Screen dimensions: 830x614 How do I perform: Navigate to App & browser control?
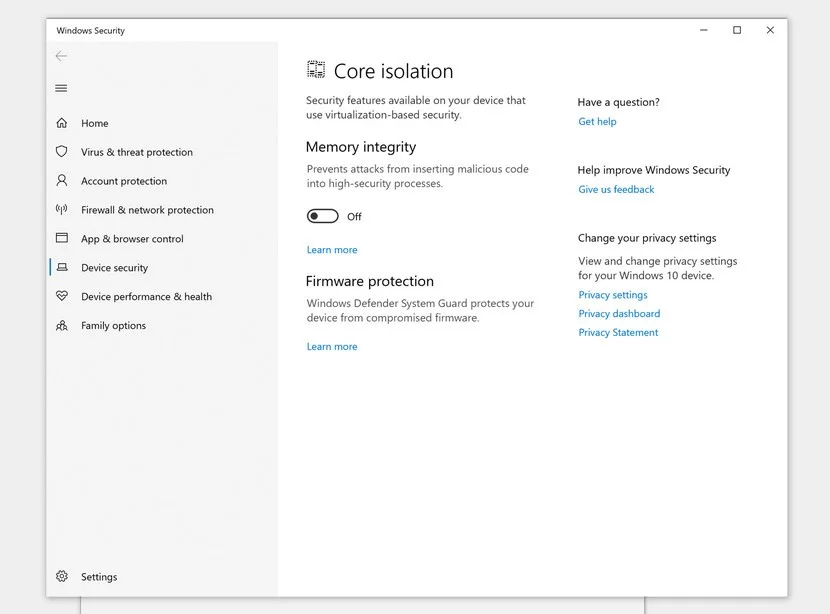coord(132,239)
